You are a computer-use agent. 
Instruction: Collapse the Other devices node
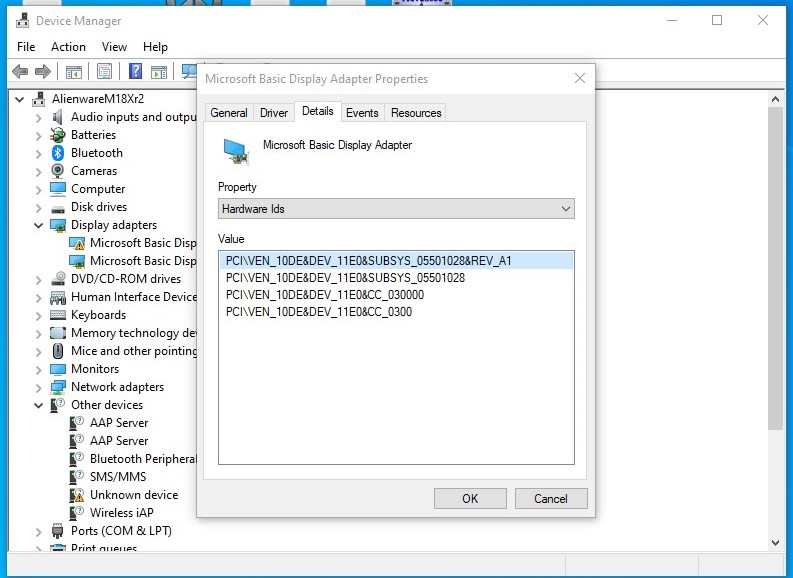coord(38,405)
